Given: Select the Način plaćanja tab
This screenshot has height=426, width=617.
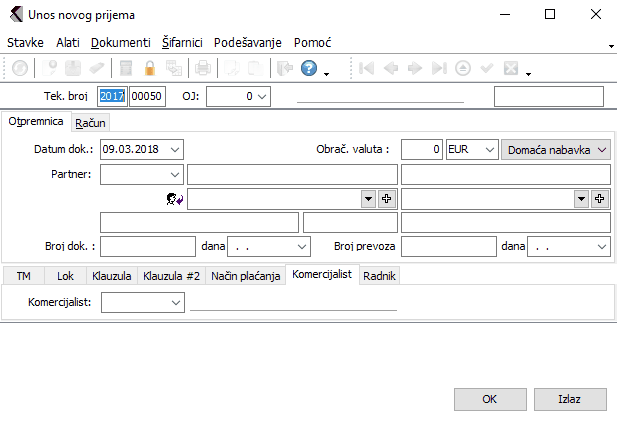Looking at the screenshot, I should pyautogui.click(x=245, y=275).
